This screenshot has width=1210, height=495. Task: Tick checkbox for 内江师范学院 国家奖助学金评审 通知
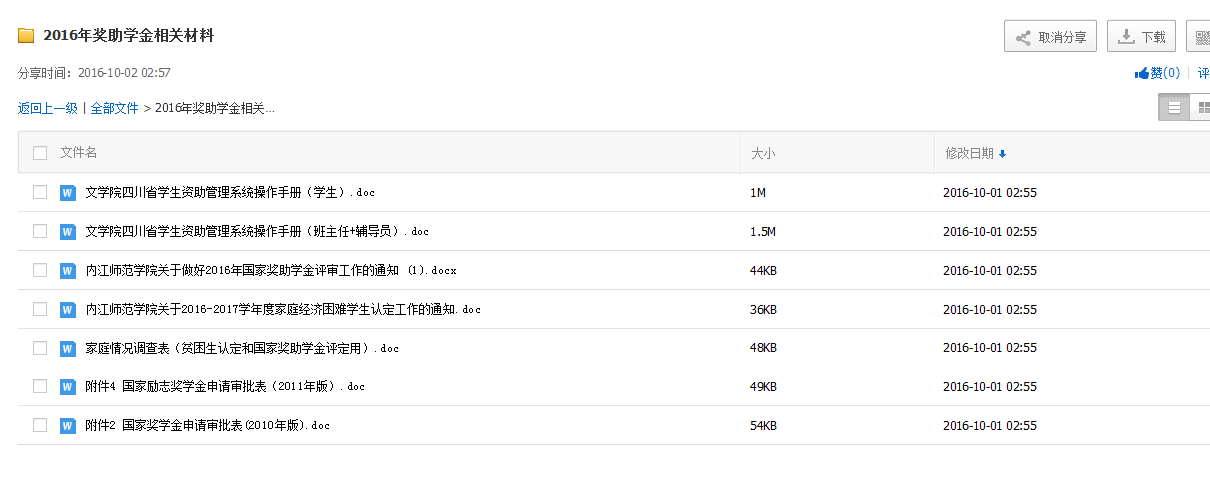40,270
